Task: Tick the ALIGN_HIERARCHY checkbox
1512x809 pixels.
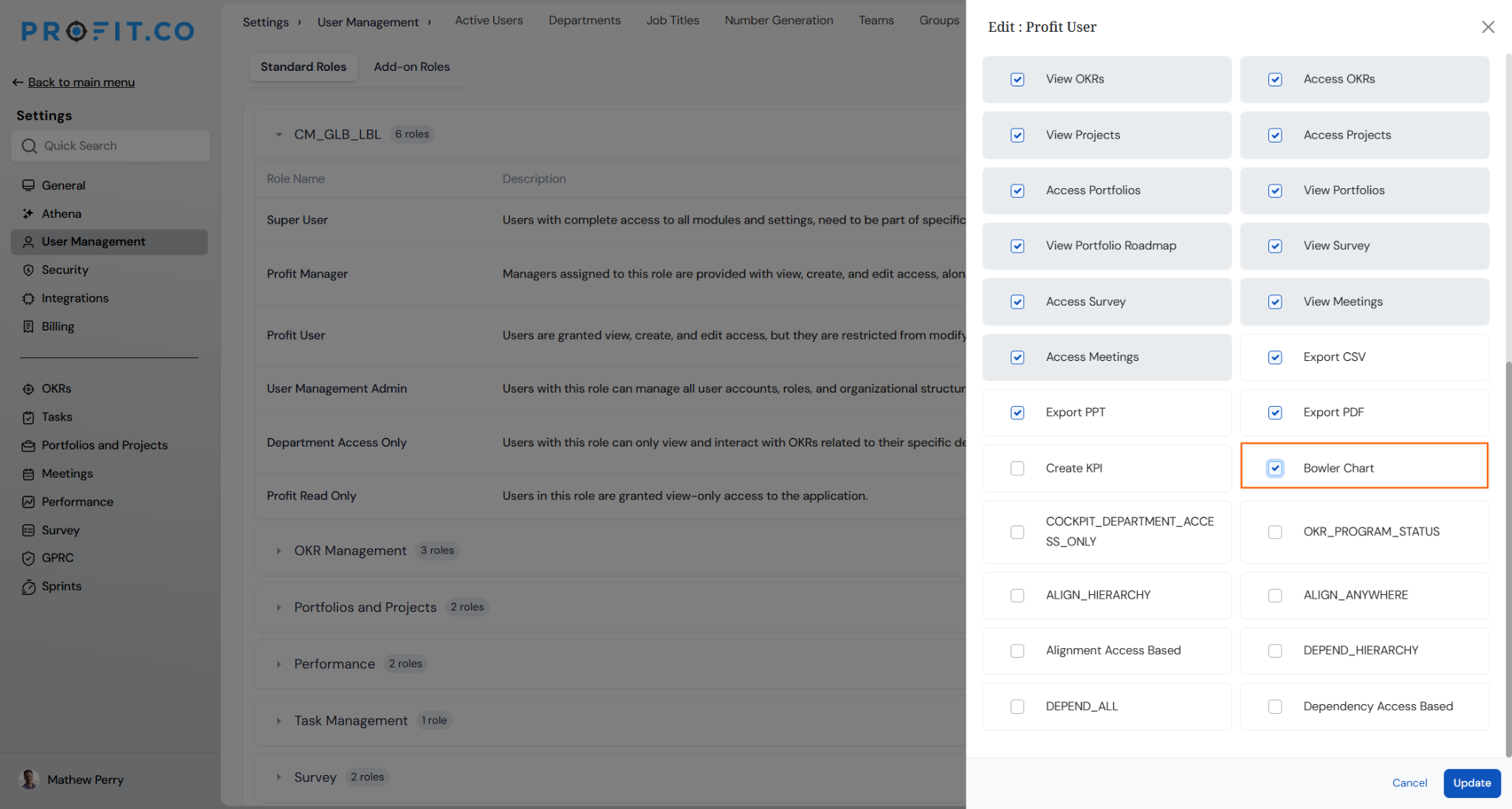Action: pos(1017,595)
